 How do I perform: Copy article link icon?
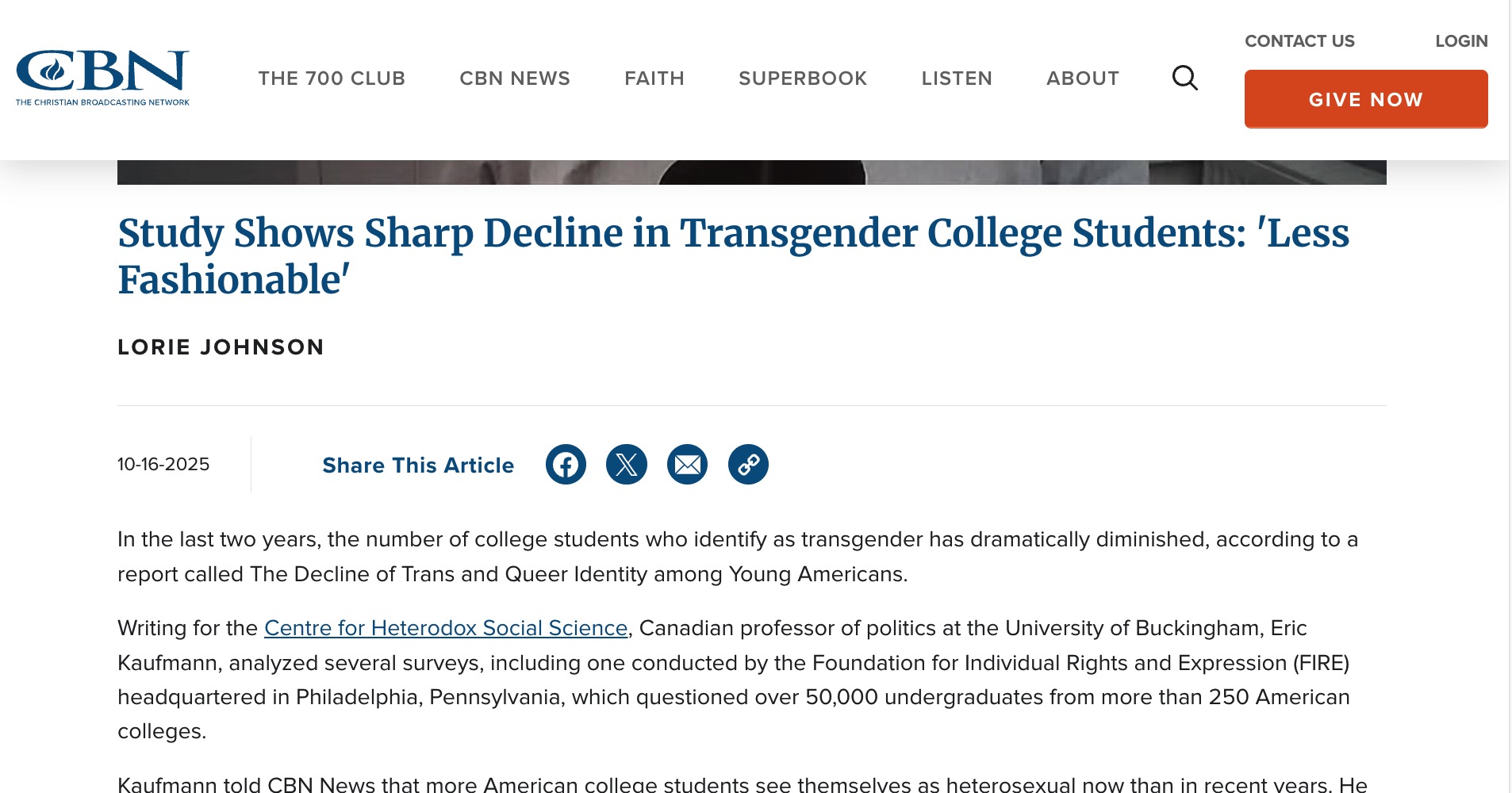[748, 465]
